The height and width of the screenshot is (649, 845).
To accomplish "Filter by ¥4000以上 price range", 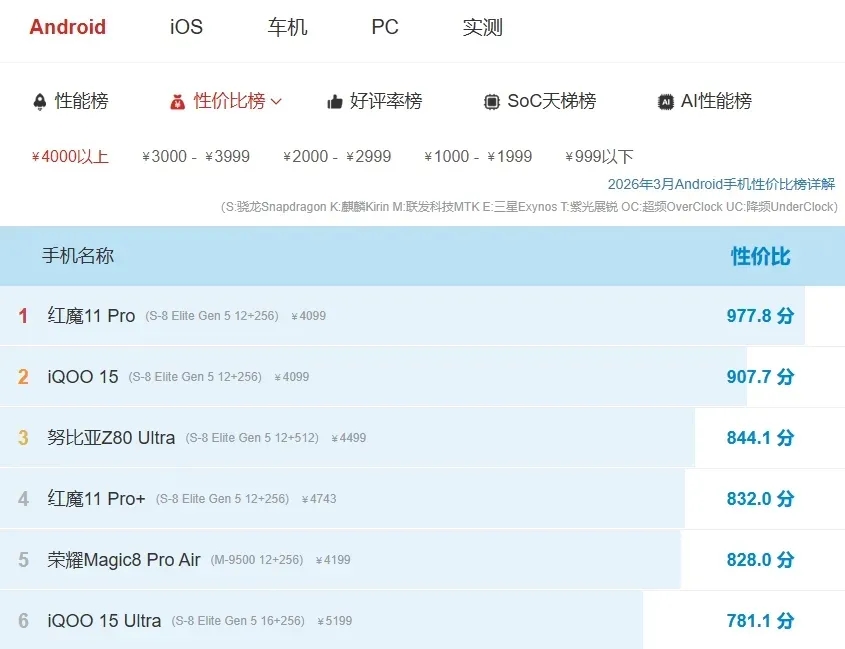I will pyautogui.click(x=70, y=156).
